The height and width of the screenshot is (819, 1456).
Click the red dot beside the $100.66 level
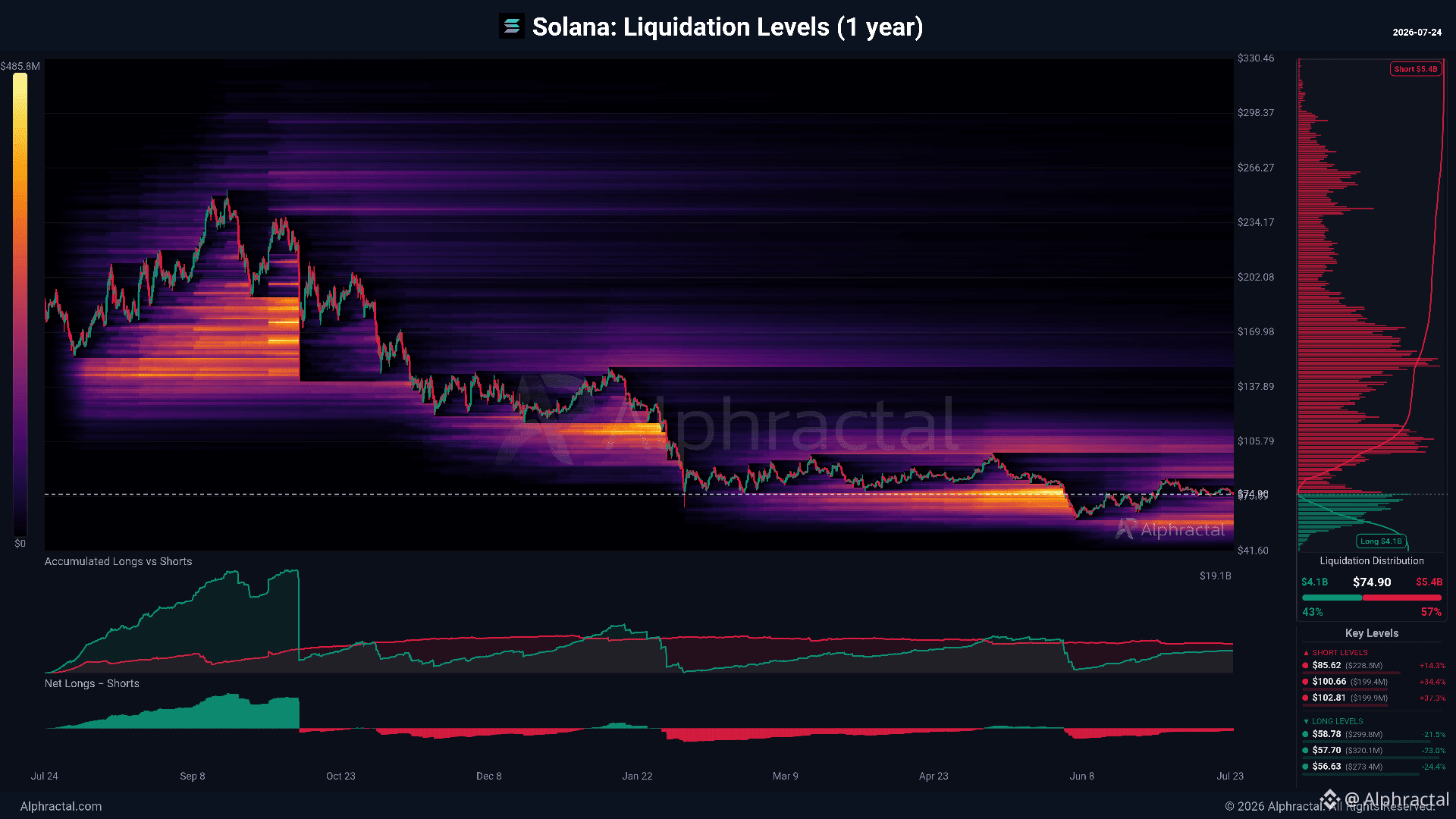(1305, 682)
